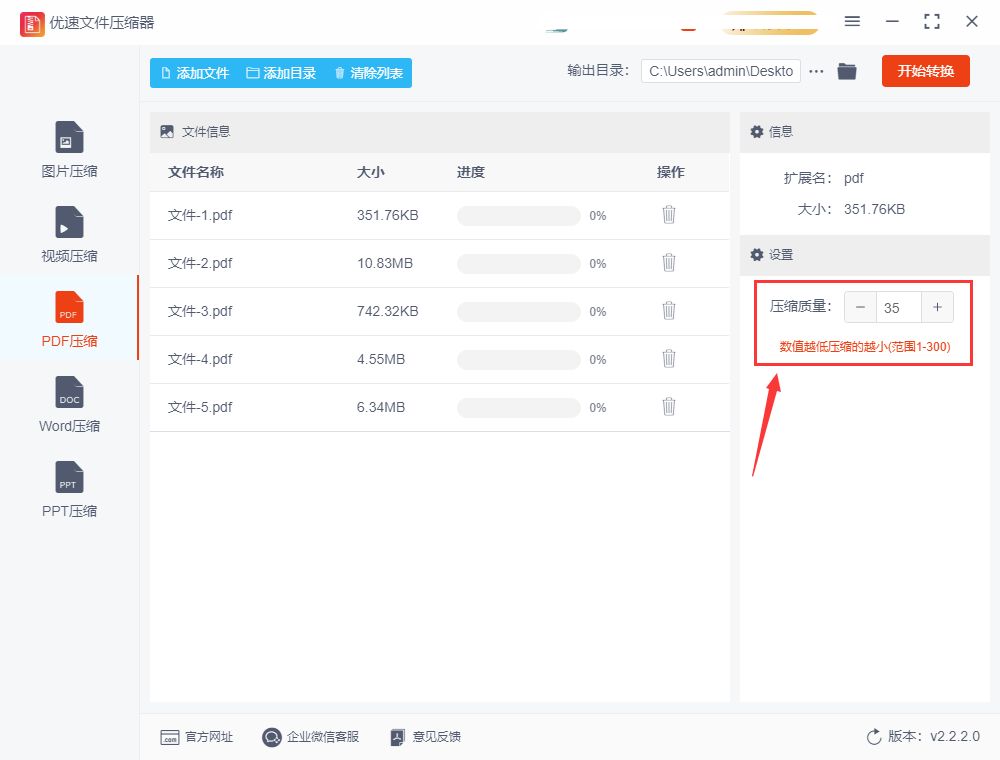Delete 文件-5.pdf using its trash icon
The height and width of the screenshot is (760, 1000).
[668, 406]
